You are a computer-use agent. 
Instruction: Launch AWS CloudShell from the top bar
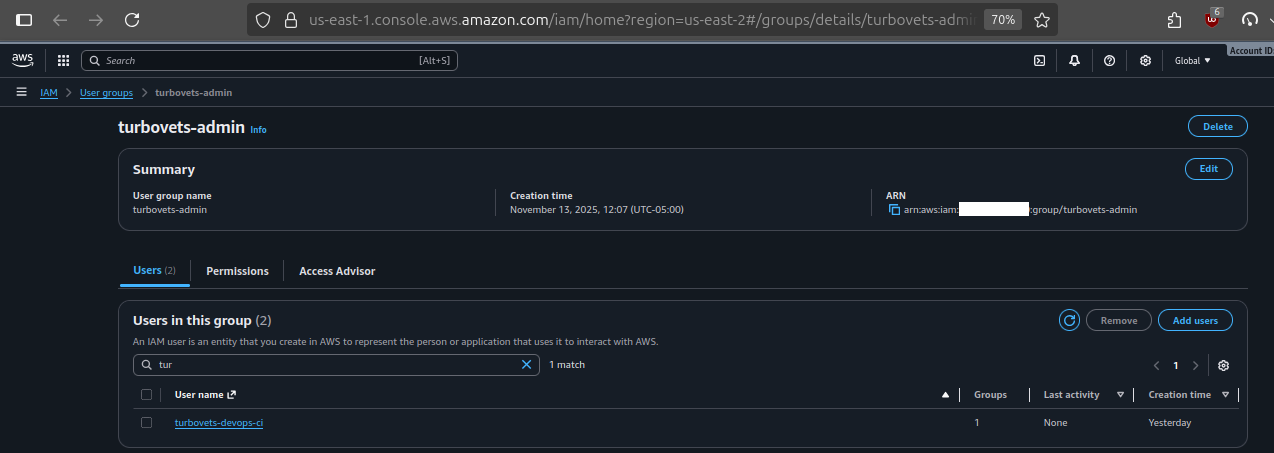1040,61
